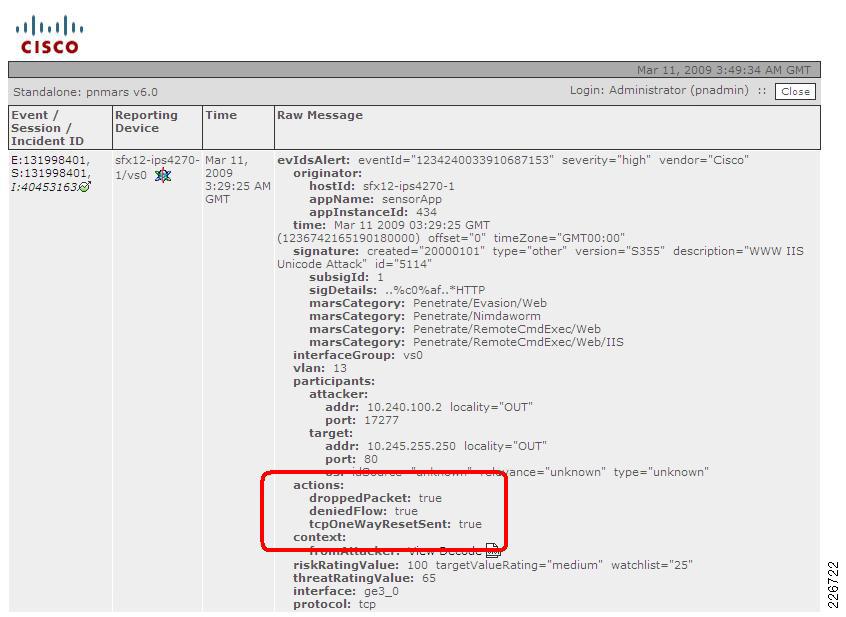Image resolution: width=846 pixels, height=617 pixels.
Task: Click interface ge3_0 line
Action: coord(346,591)
